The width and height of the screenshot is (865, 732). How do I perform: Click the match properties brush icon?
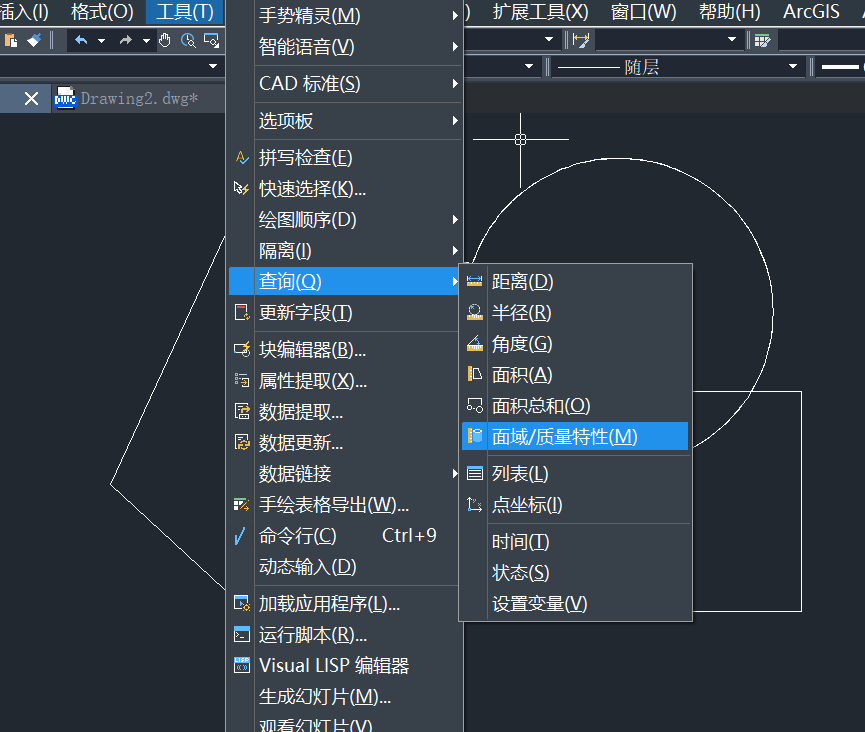click(34, 40)
